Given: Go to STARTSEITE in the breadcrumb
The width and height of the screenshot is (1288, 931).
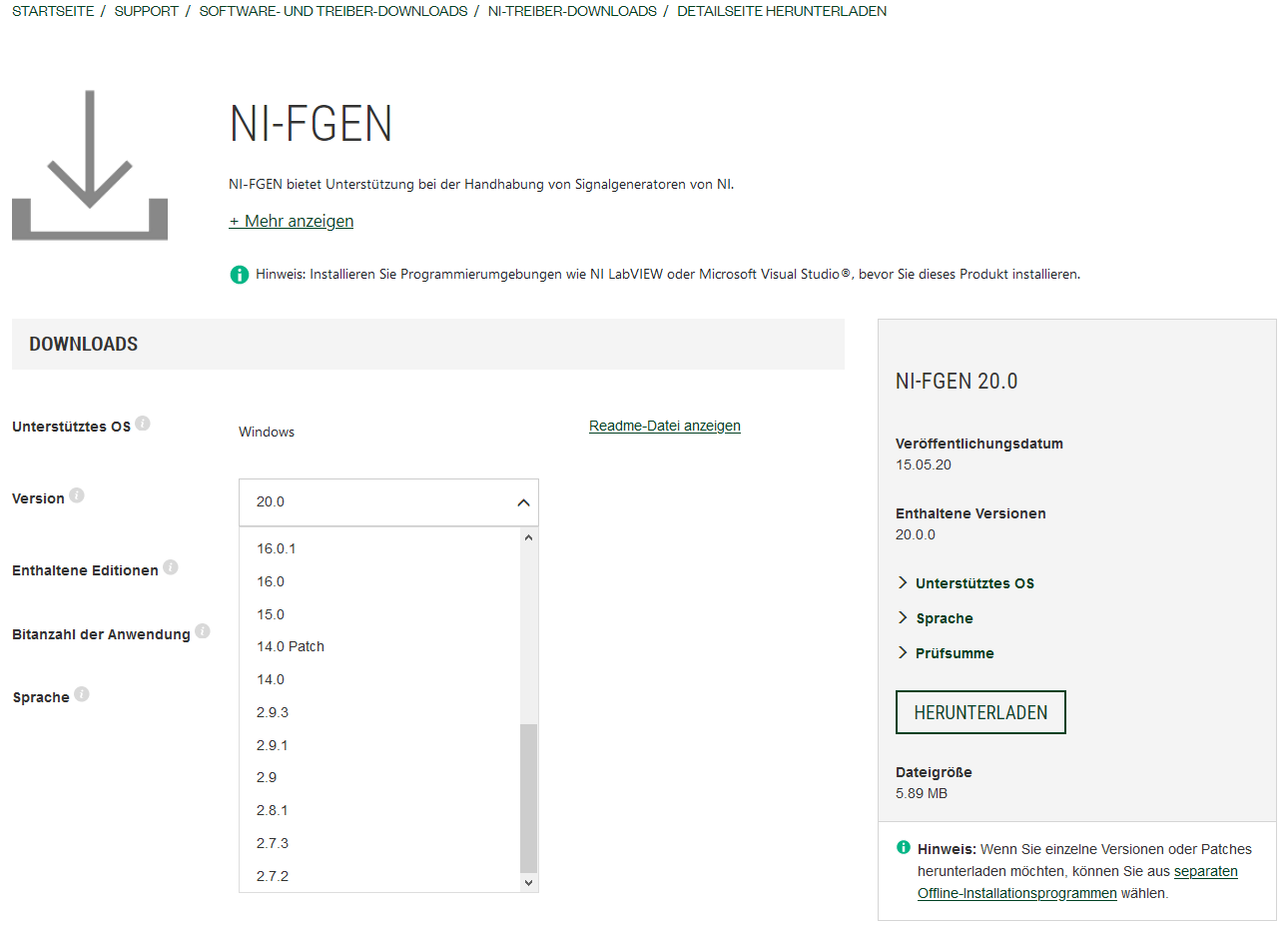Looking at the screenshot, I should coord(53,11).
